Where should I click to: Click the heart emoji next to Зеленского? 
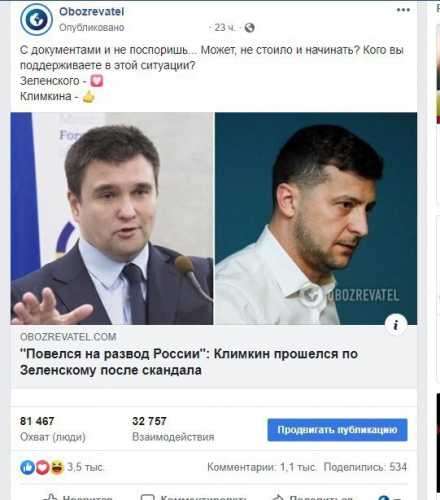point(97,81)
